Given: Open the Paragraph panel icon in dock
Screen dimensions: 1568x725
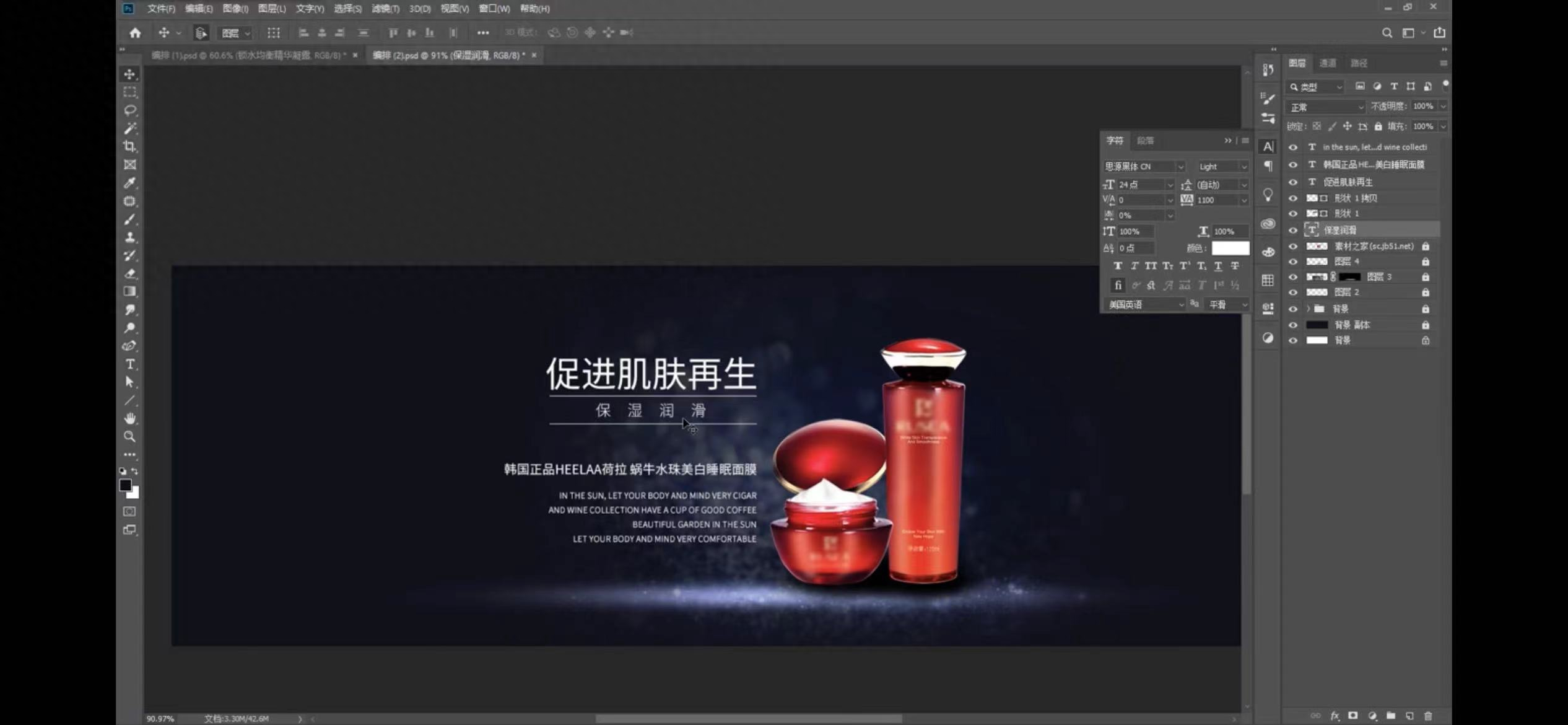Looking at the screenshot, I should 1268,166.
